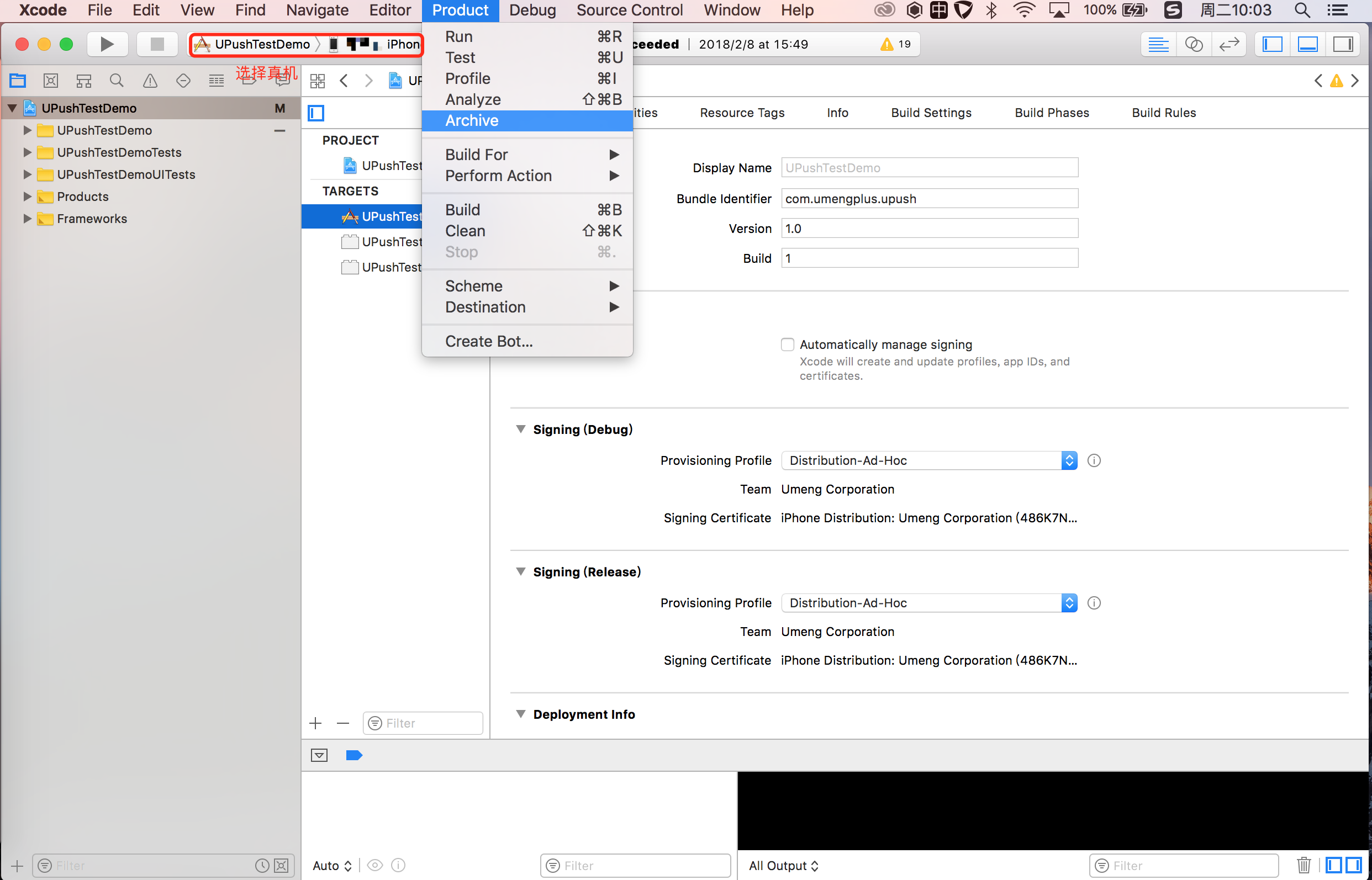Open the Debug navigator icon

[x=216, y=81]
